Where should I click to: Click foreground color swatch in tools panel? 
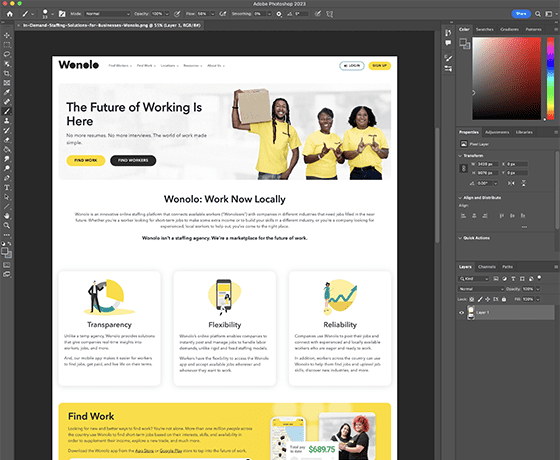(4, 251)
